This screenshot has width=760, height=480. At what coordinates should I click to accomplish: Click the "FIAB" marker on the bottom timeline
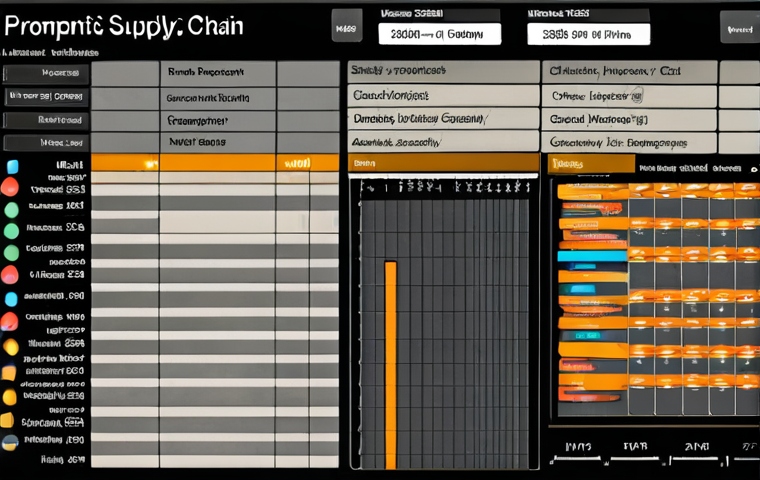click(635, 446)
